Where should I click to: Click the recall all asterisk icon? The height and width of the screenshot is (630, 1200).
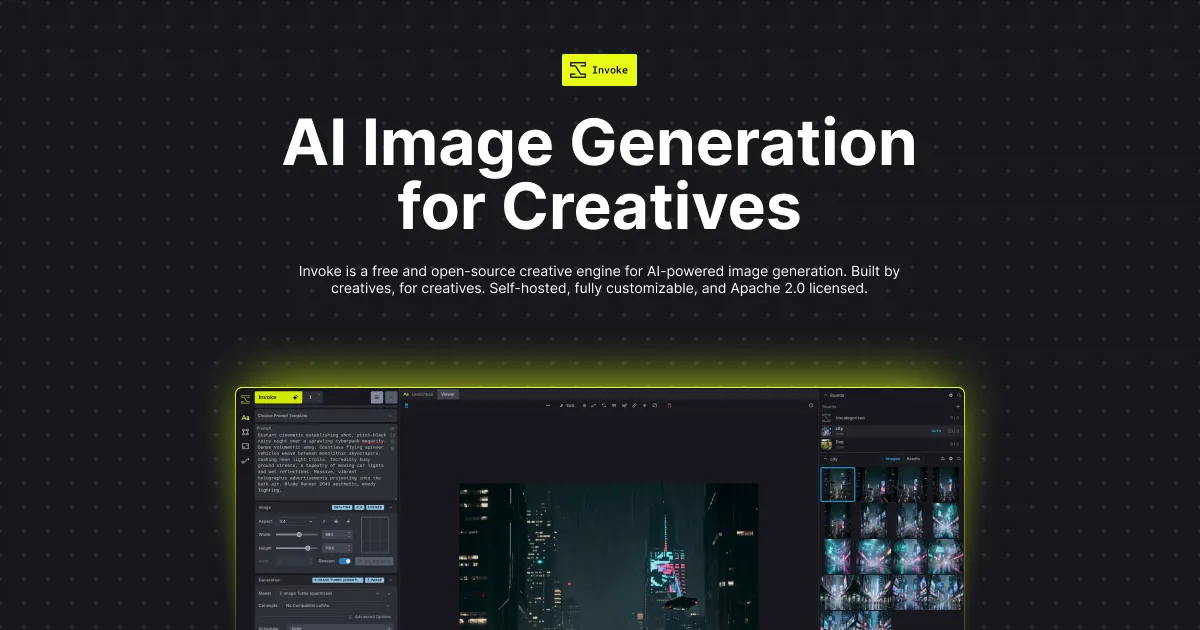644,405
